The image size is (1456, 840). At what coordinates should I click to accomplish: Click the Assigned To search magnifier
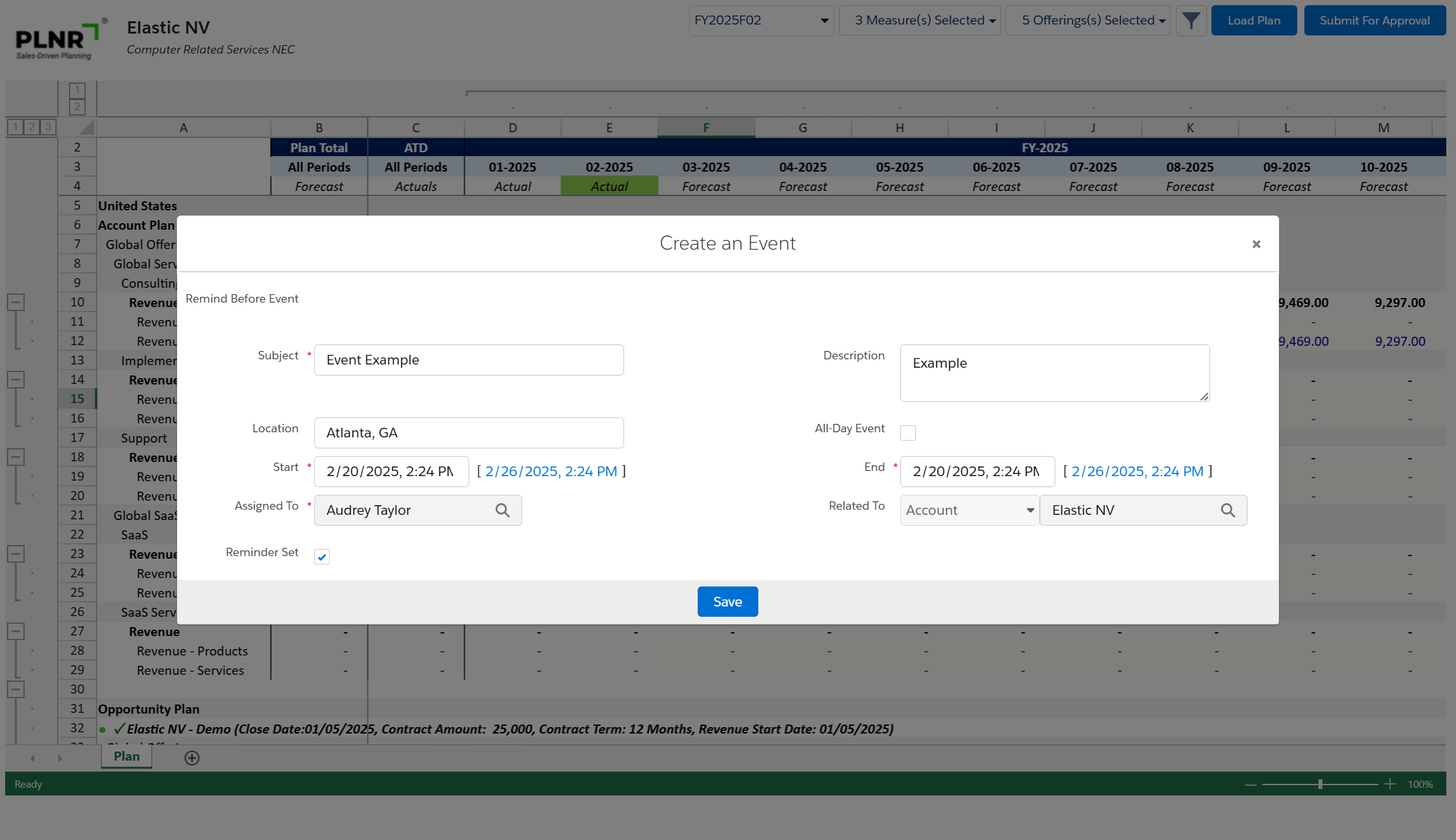click(x=503, y=510)
